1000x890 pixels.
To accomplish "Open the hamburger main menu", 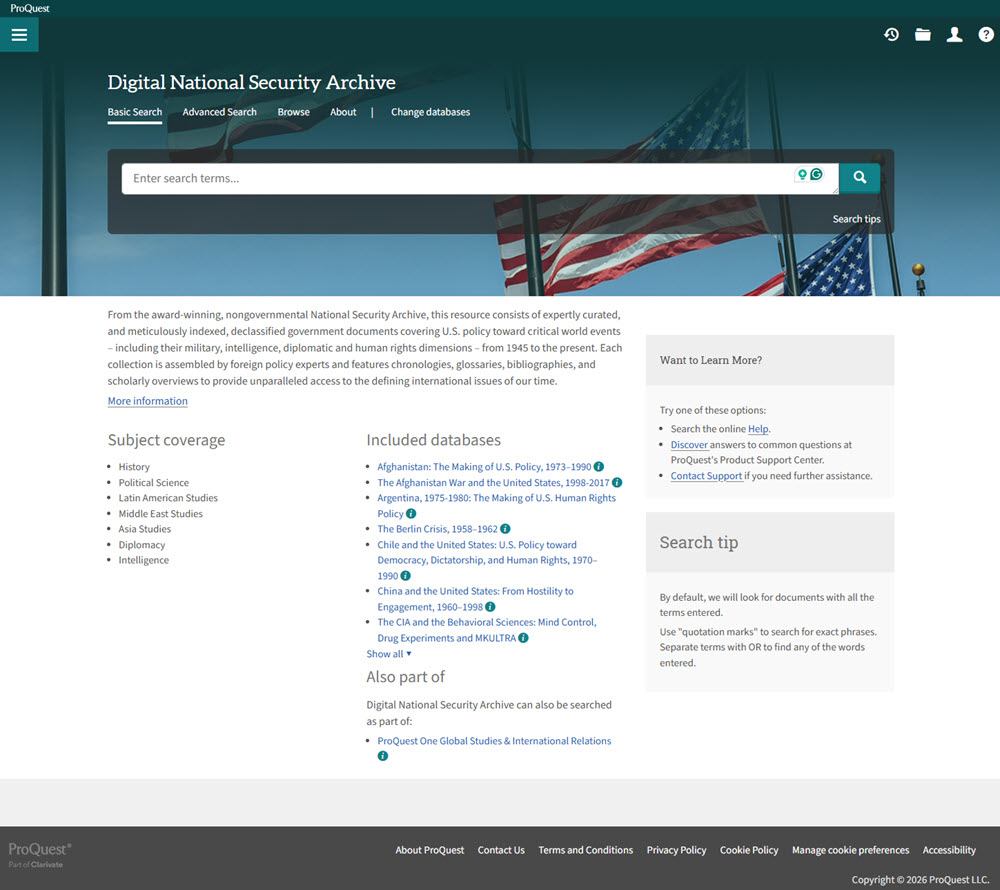I will coord(19,34).
